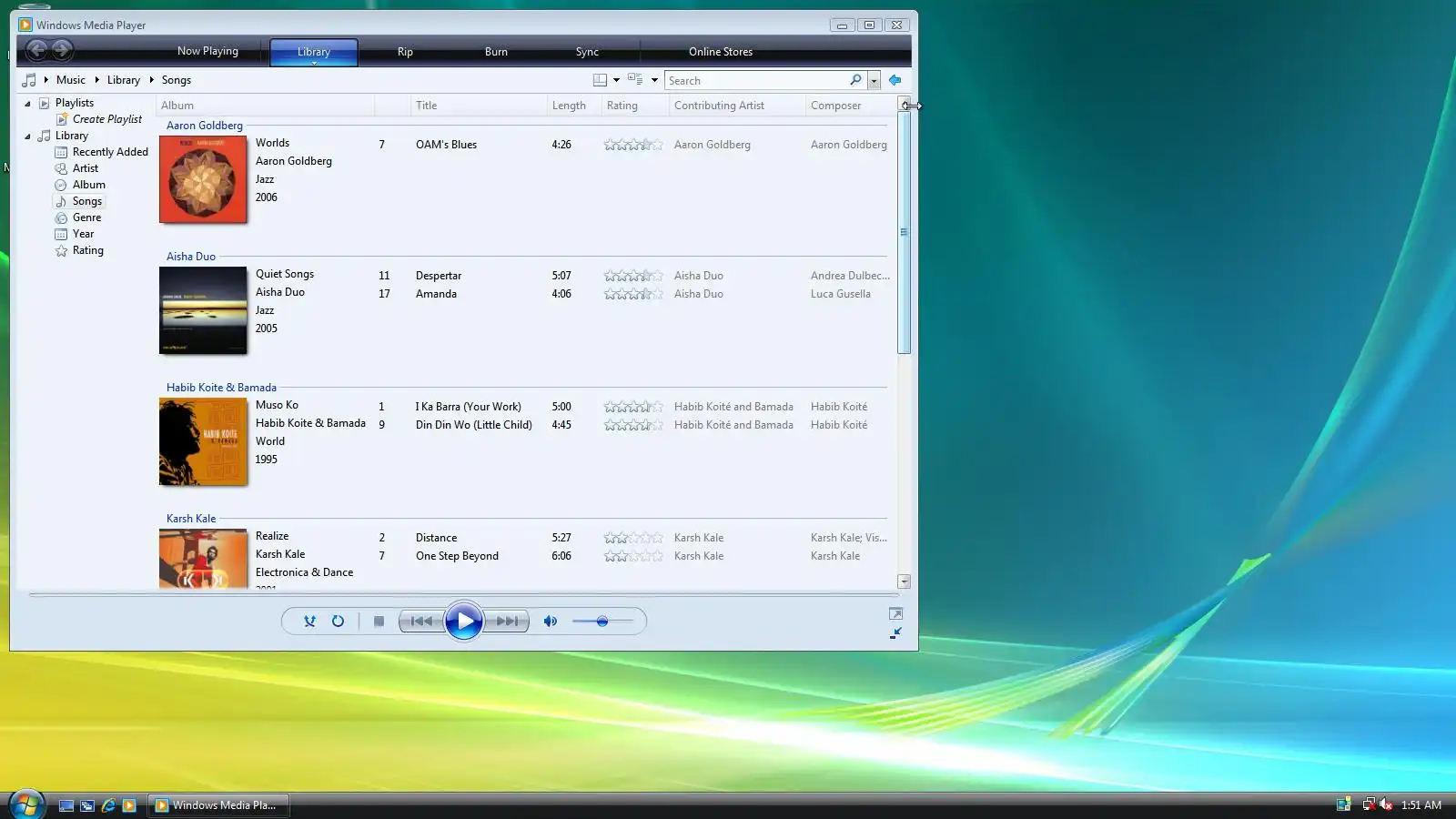
Task: Open the Windows Start orb
Action: (x=26, y=804)
